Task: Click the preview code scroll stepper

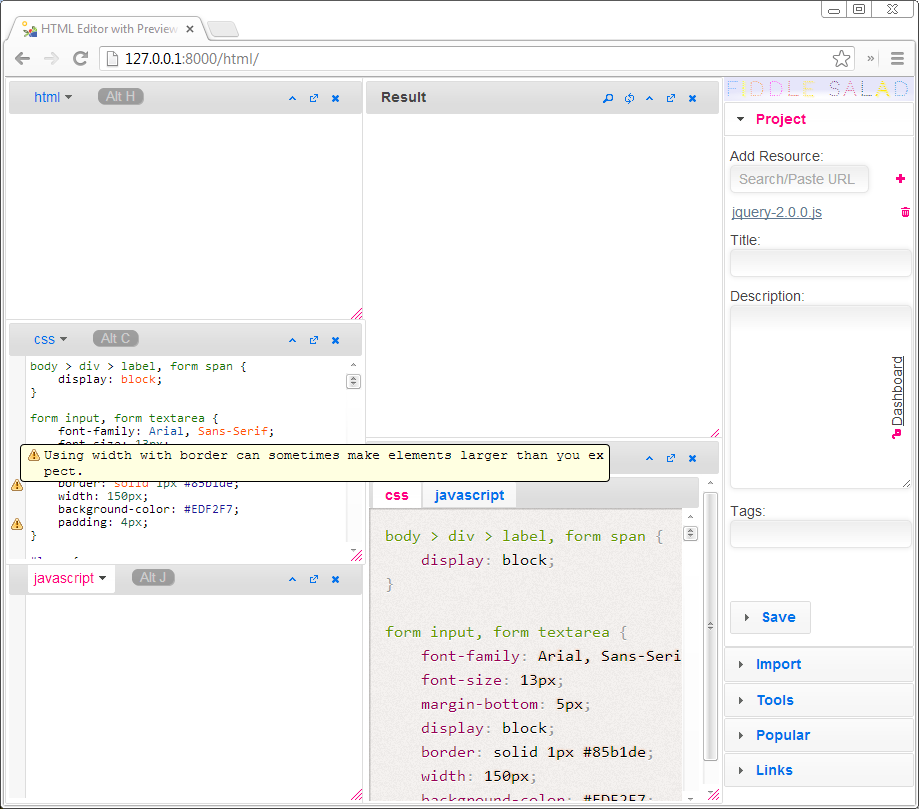Action: [x=690, y=533]
